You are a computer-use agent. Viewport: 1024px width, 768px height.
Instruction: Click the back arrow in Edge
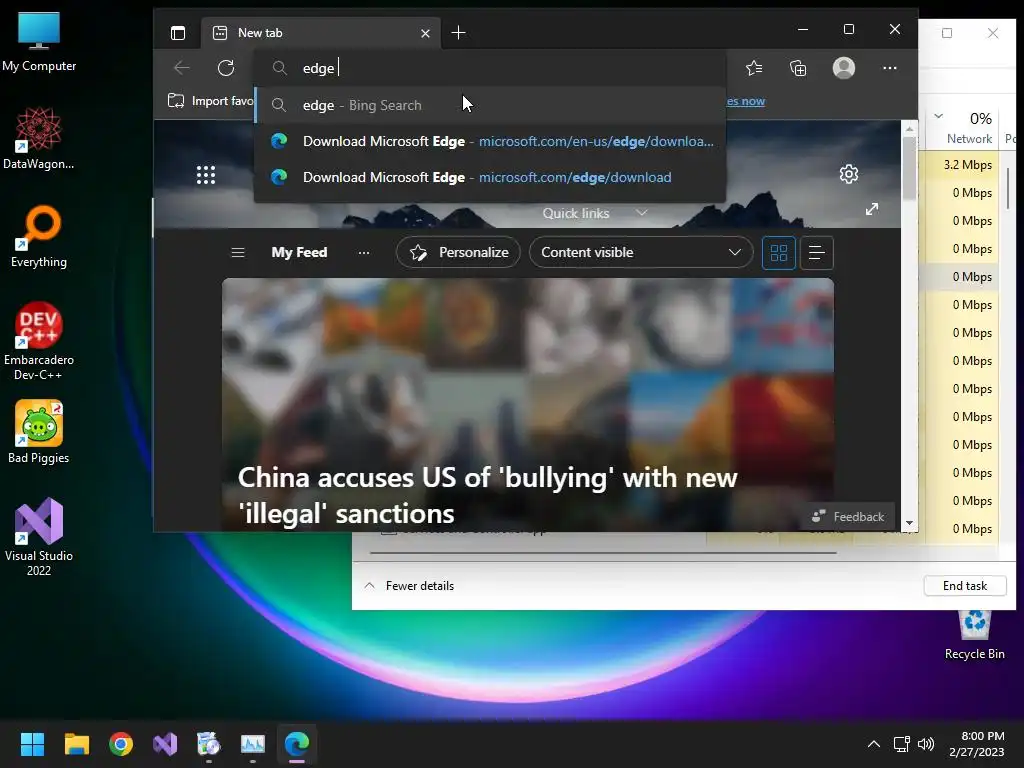182,68
